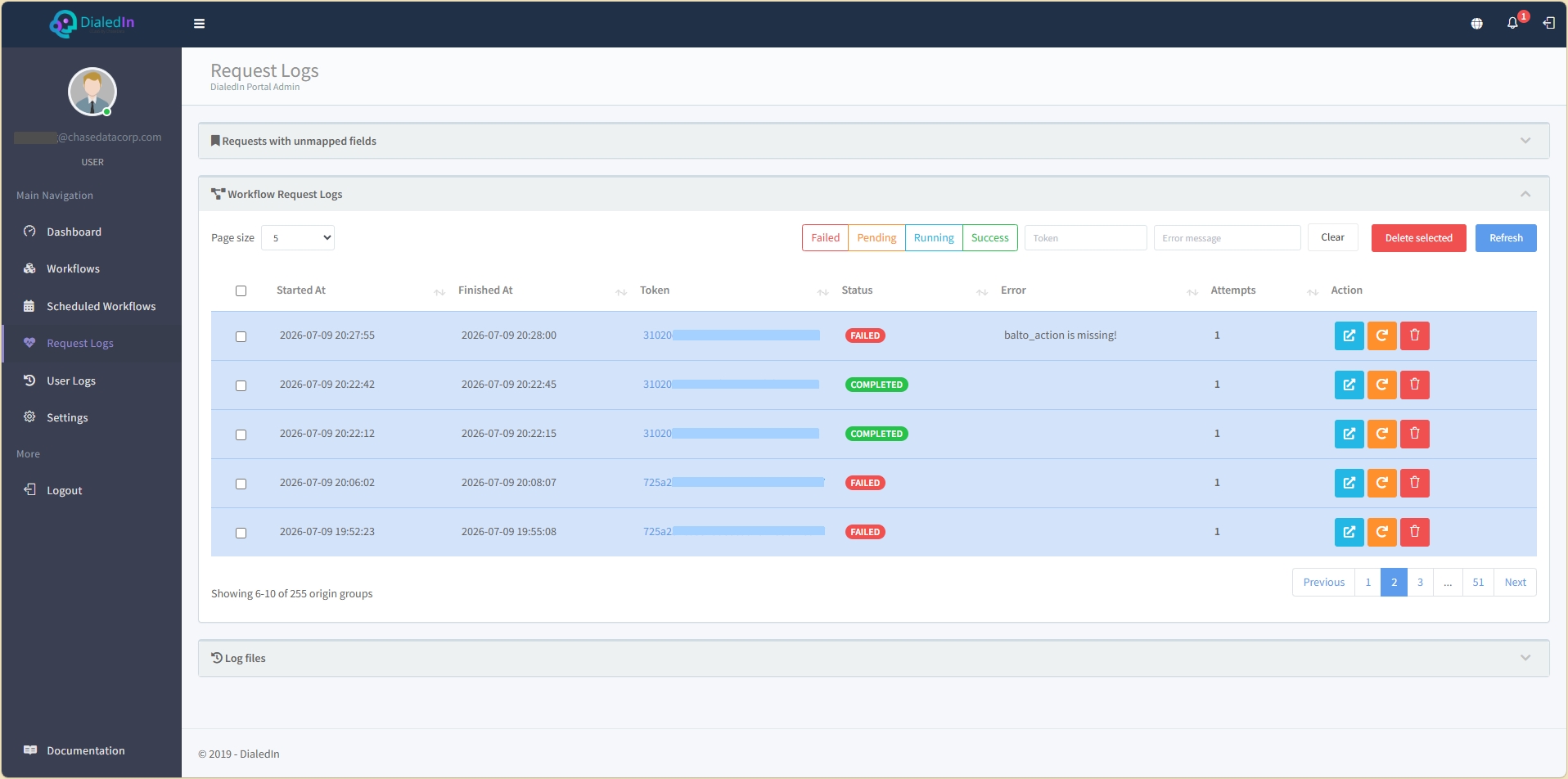
Task: Collapse the Workflow Request Logs panel
Action: (x=1525, y=194)
